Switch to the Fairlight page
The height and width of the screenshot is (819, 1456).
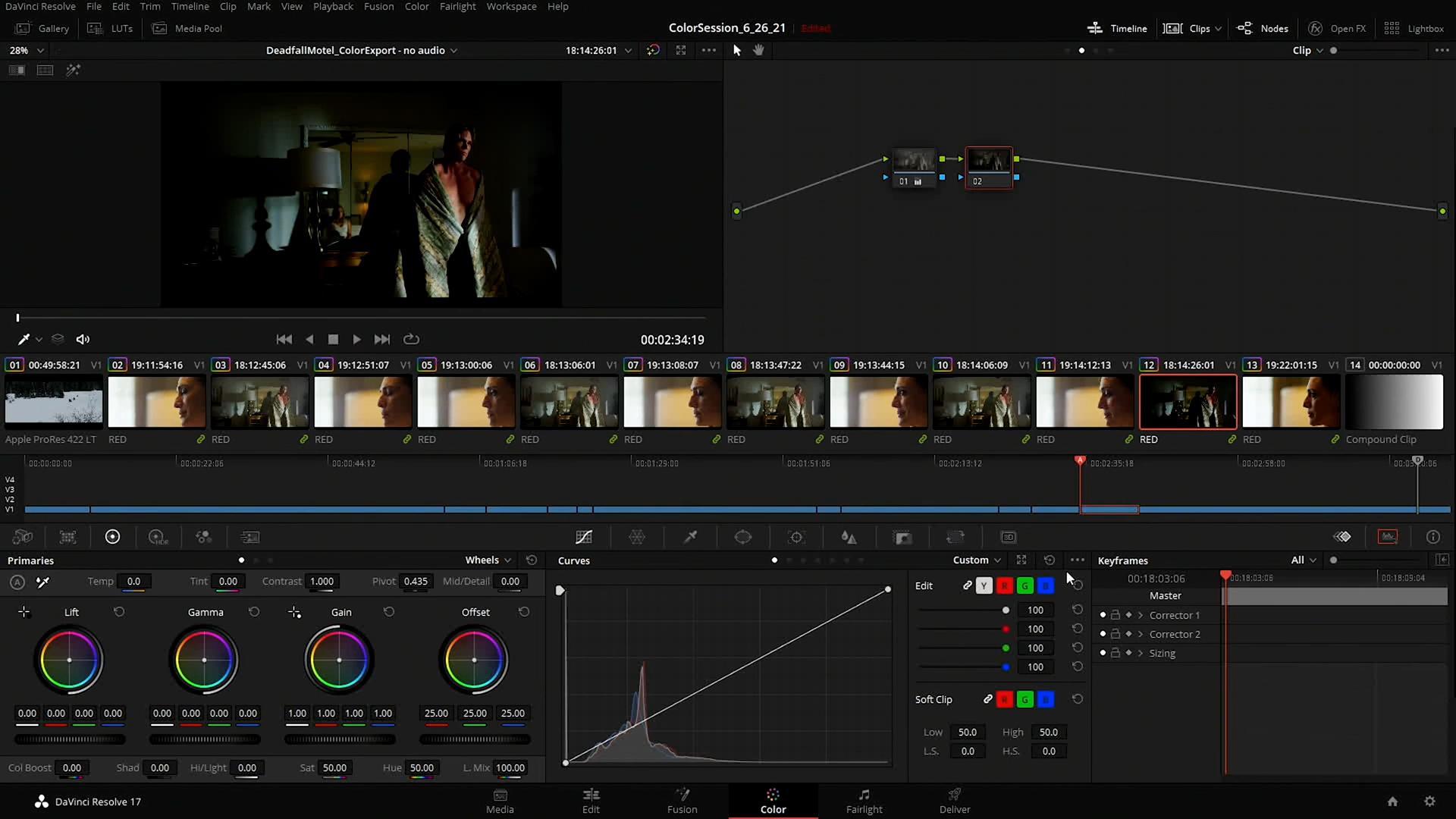tap(864, 801)
